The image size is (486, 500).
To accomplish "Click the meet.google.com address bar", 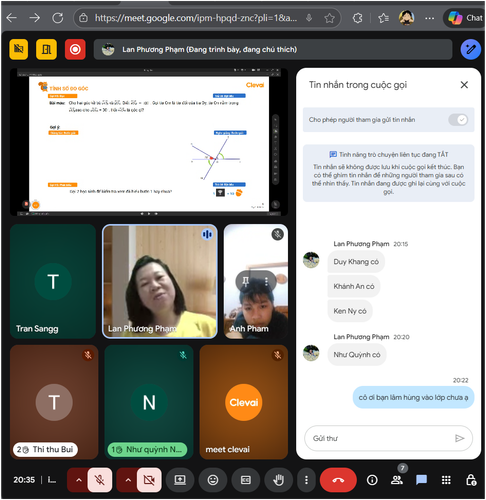I will (196, 18).
